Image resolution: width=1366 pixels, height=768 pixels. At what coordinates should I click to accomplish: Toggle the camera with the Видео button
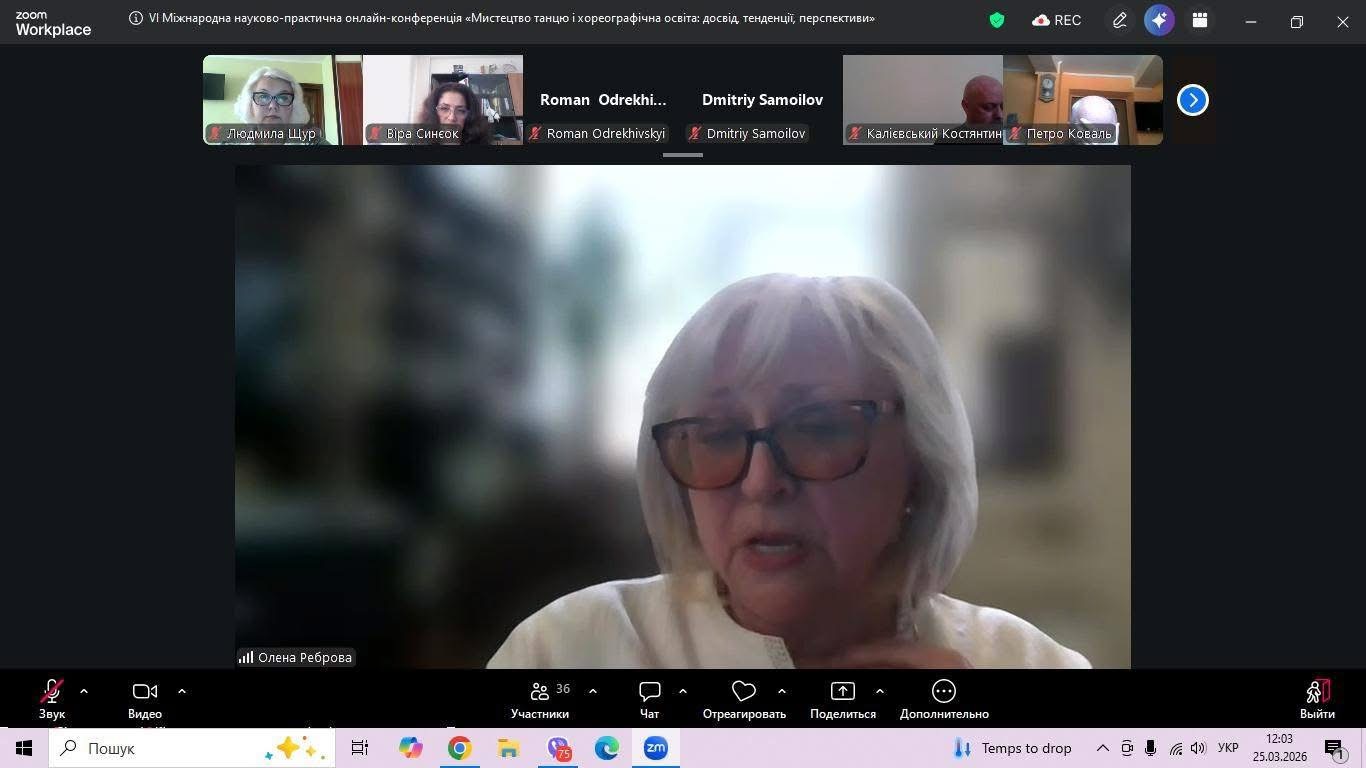point(145,700)
